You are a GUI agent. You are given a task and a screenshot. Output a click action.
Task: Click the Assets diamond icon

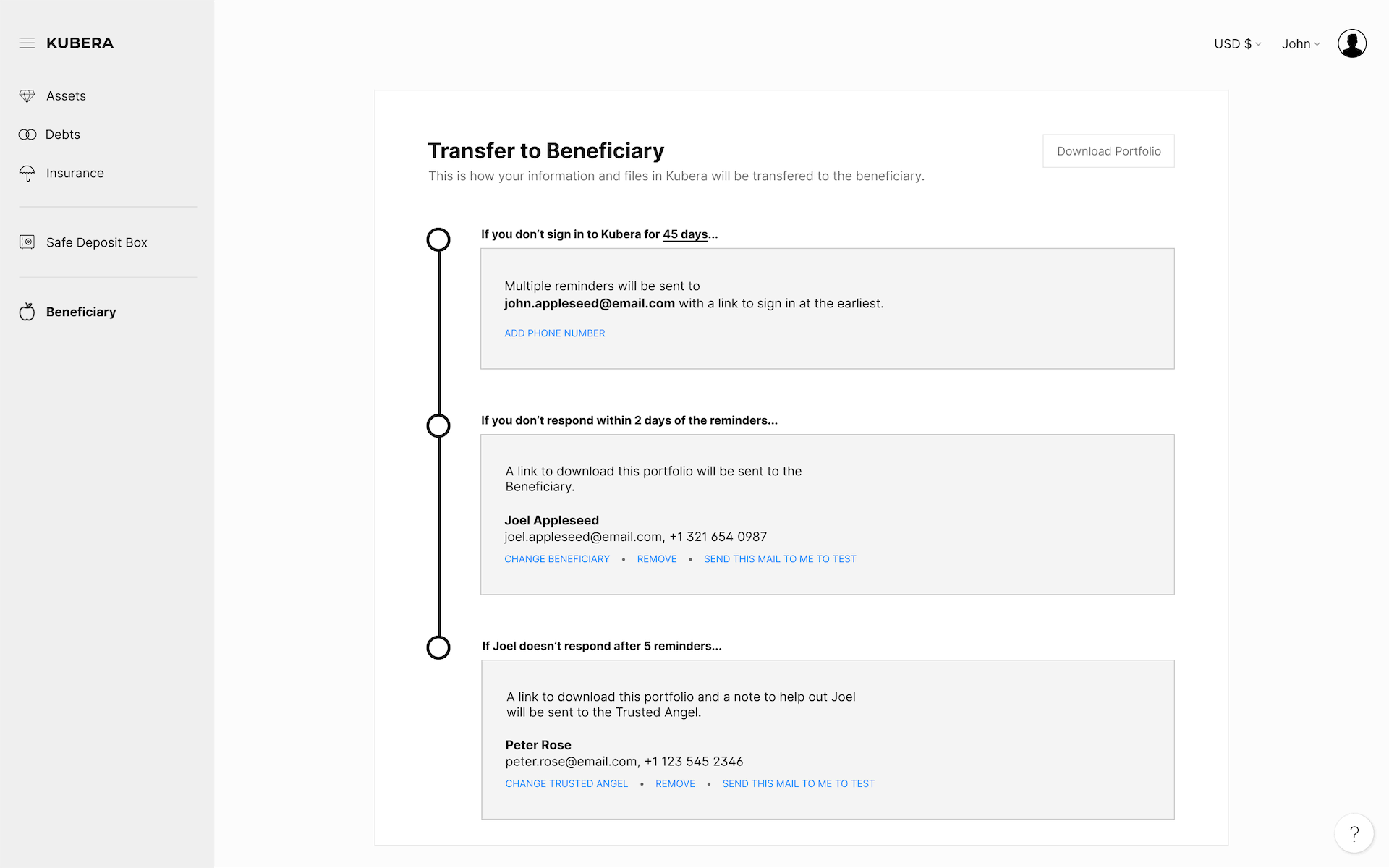[x=27, y=96]
